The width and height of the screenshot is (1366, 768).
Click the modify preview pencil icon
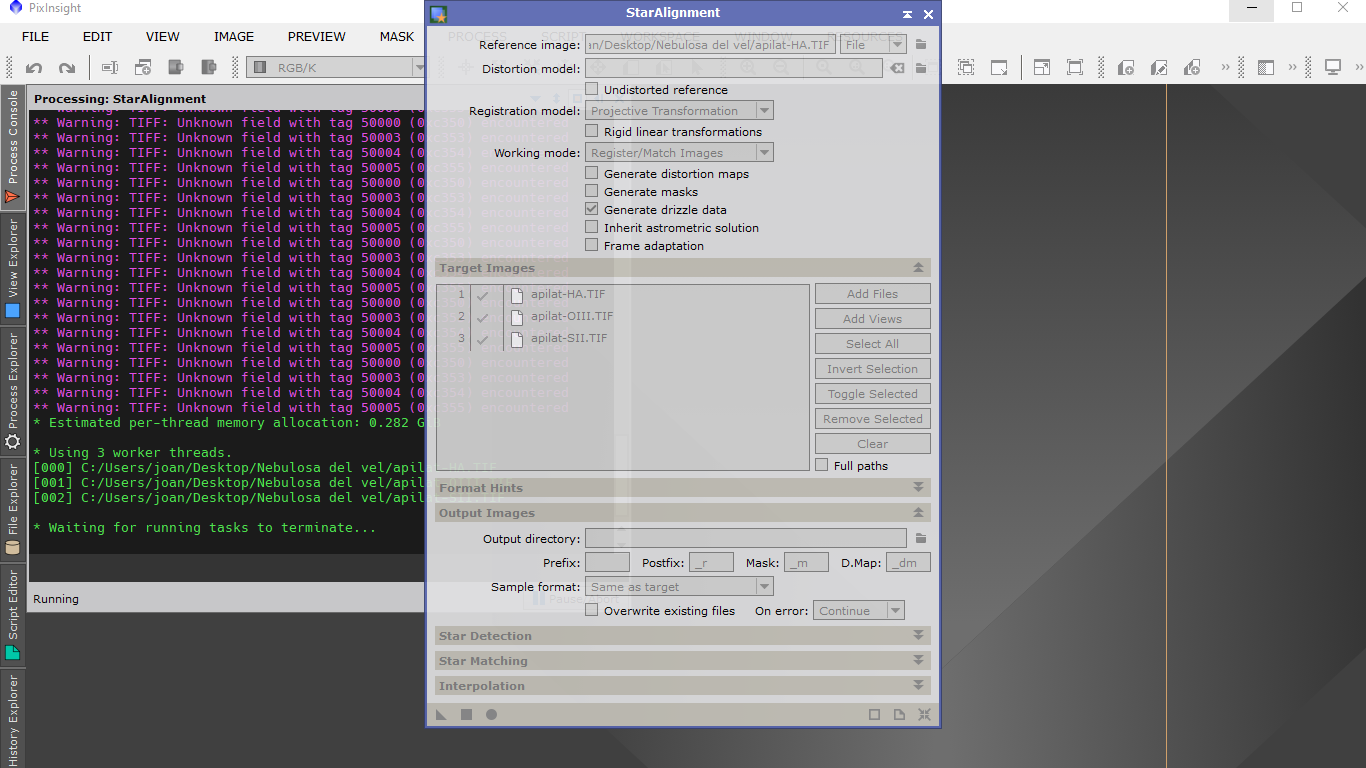(1159, 68)
